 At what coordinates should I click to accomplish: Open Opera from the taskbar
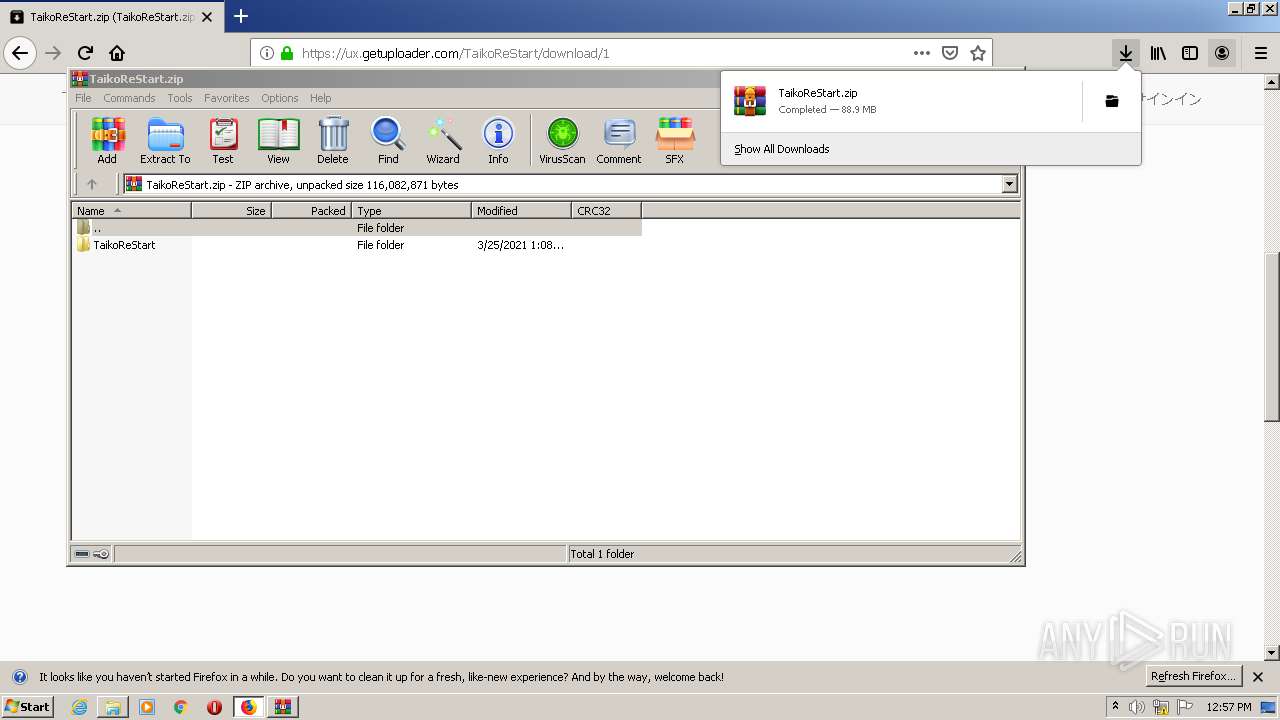coord(214,707)
